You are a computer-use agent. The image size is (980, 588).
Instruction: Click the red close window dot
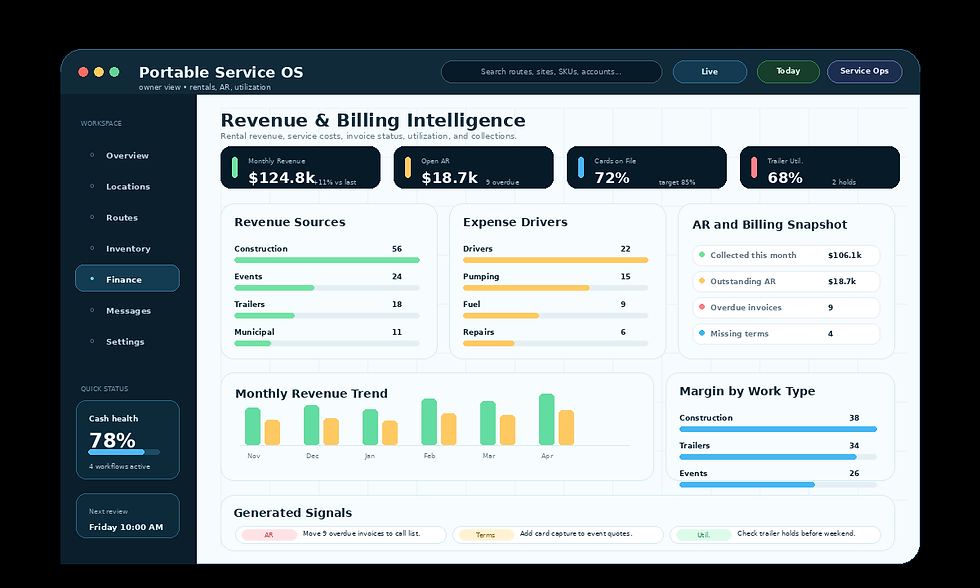tap(83, 72)
